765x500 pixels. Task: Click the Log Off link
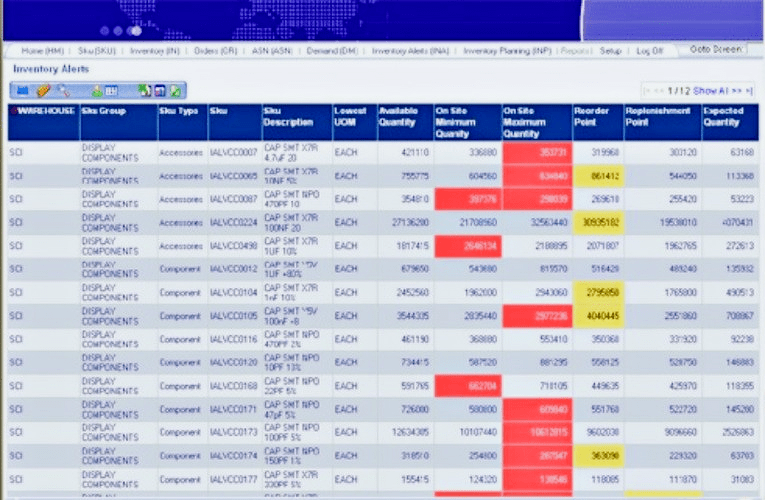[x=649, y=50]
